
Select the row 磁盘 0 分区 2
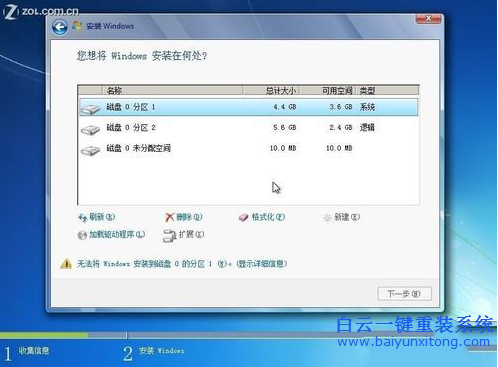249,128
